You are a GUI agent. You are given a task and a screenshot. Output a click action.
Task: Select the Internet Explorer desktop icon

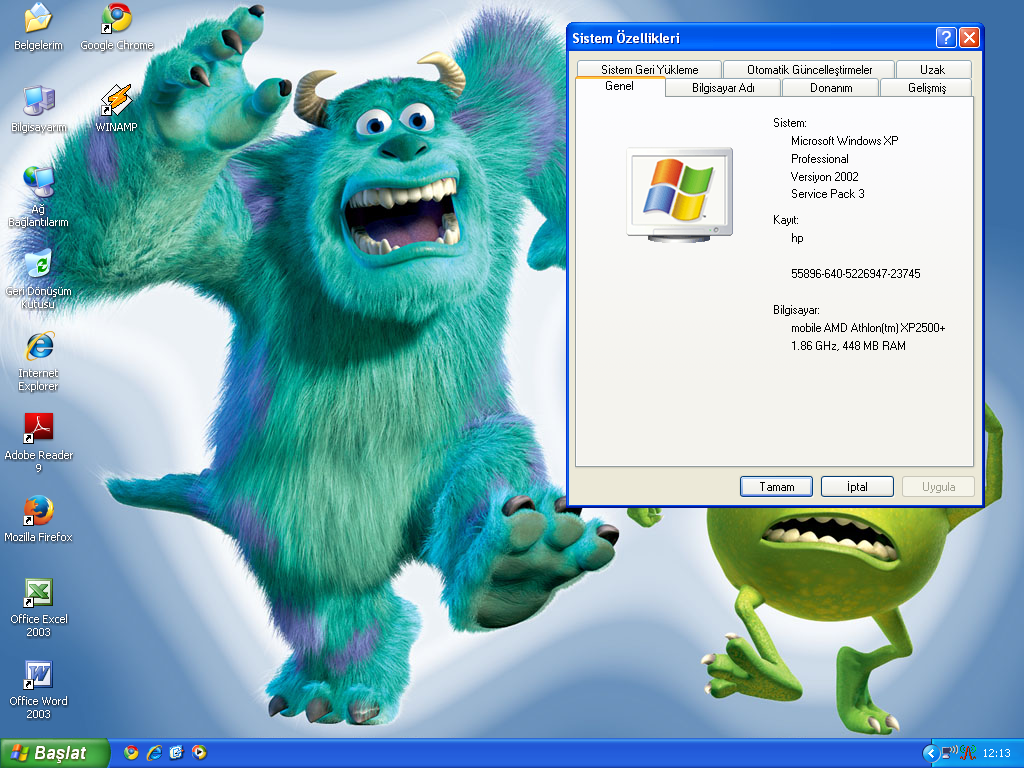point(38,348)
